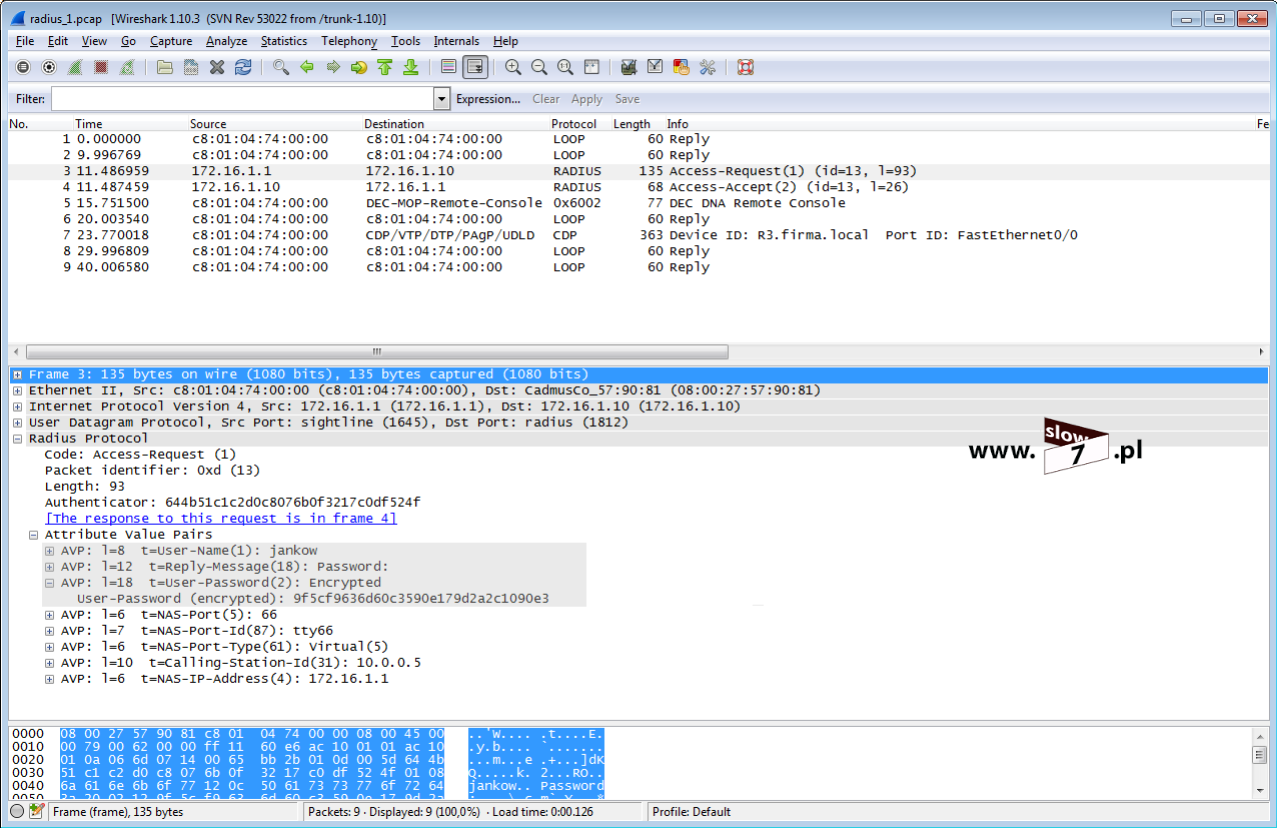
Task: Expand the NAS-IP-Address AVP node
Action: [x=50, y=678]
